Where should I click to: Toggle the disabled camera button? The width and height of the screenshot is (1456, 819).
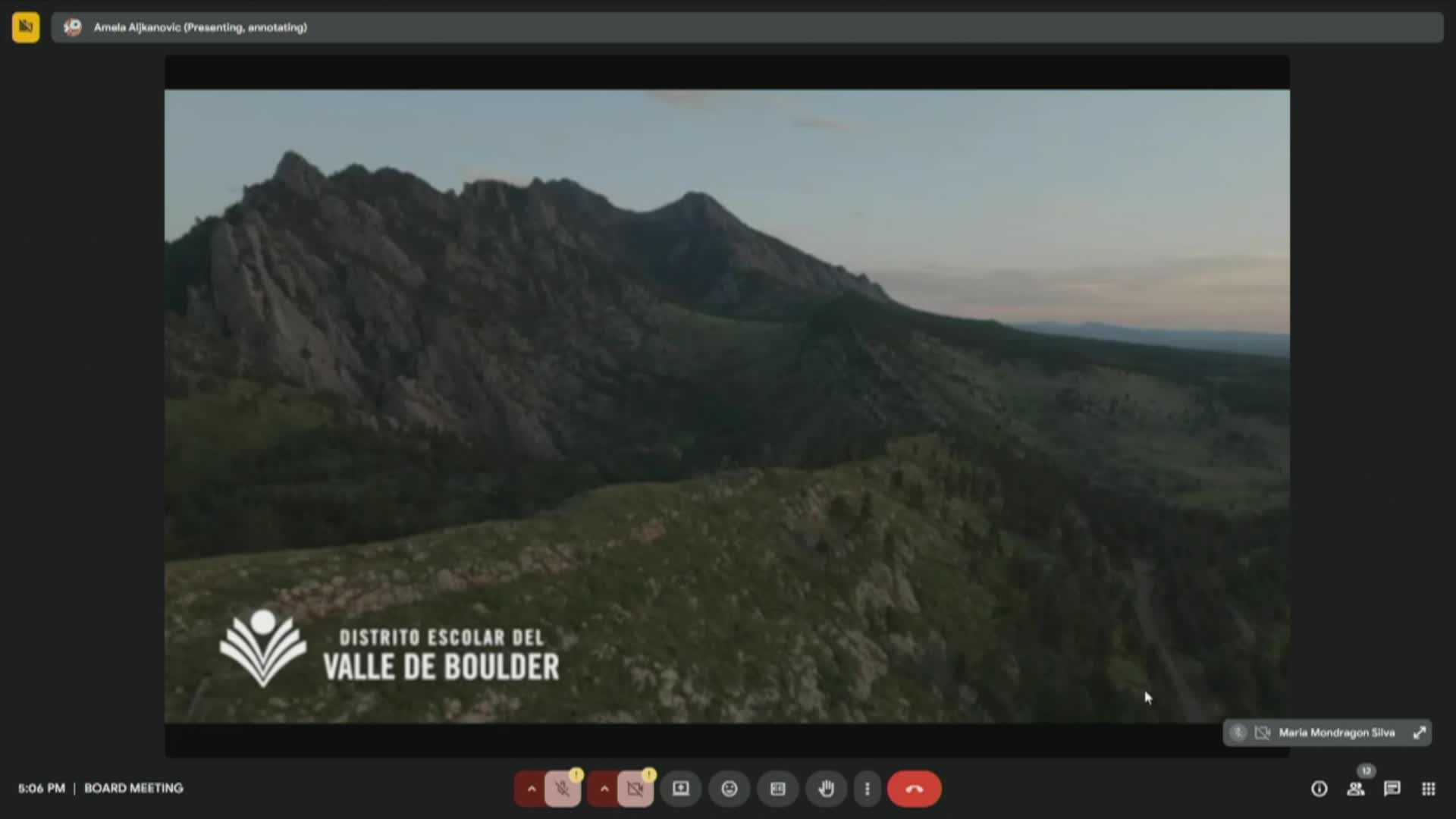[635, 789]
